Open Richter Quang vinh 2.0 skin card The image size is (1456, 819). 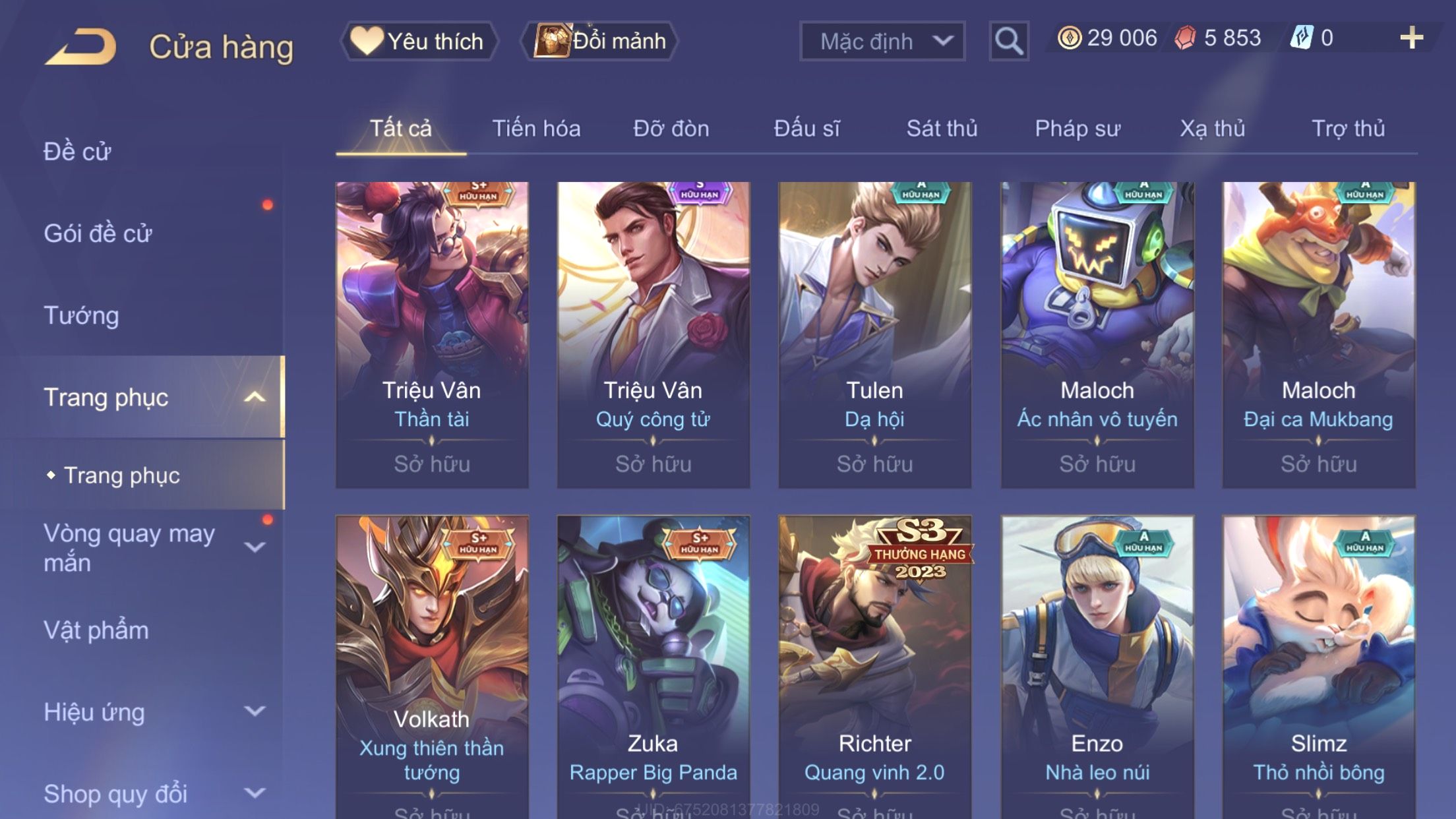click(874, 667)
